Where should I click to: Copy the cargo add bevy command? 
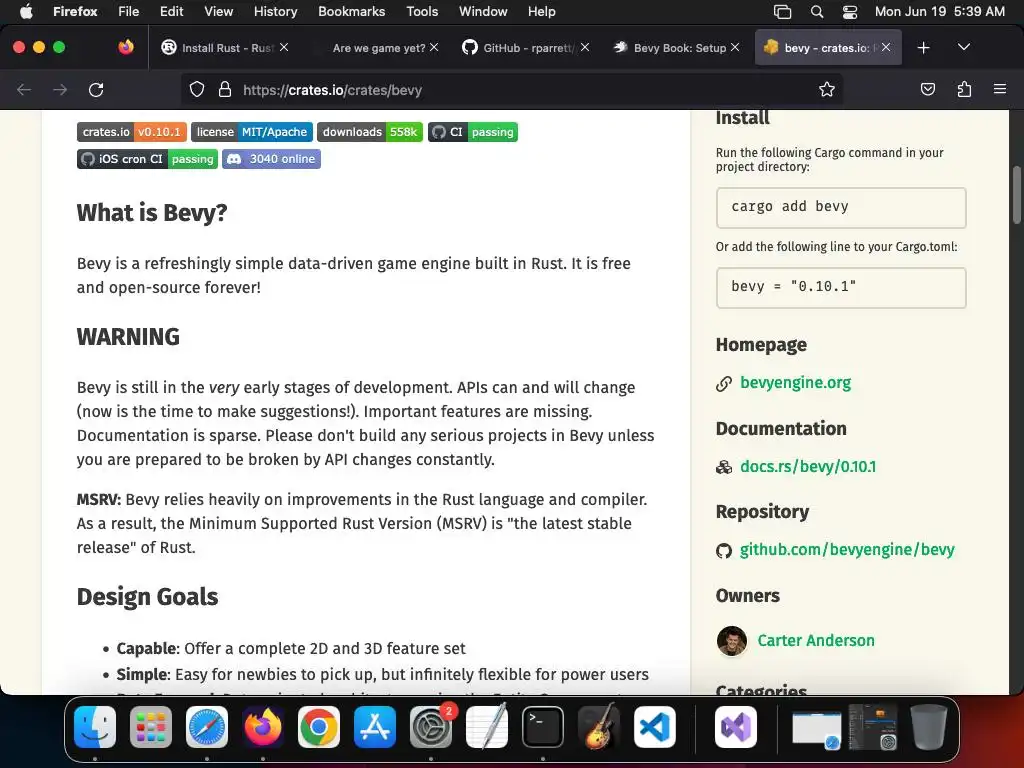click(841, 208)
